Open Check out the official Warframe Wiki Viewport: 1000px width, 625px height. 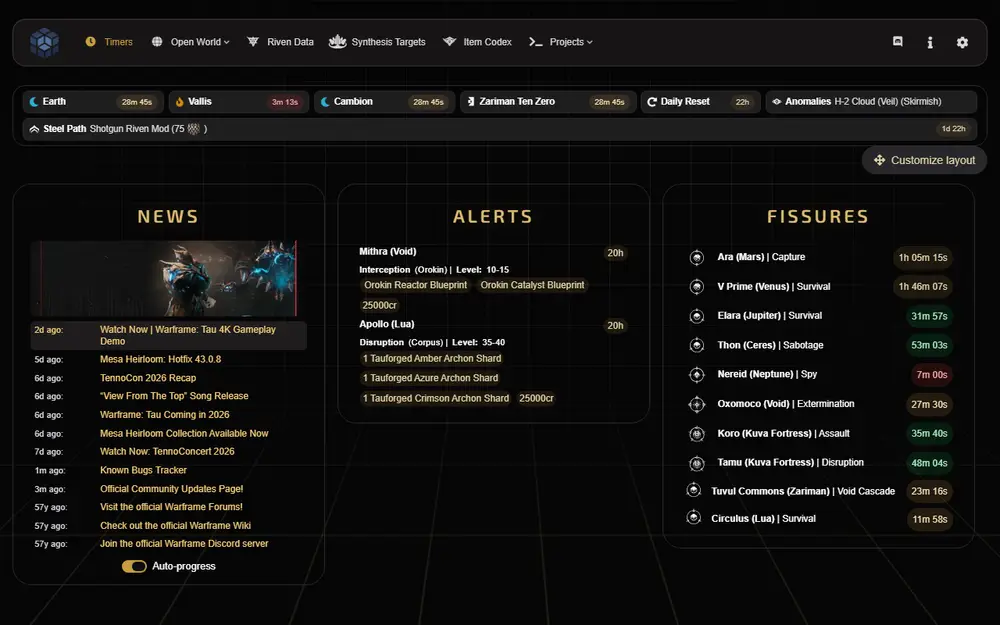175,526
